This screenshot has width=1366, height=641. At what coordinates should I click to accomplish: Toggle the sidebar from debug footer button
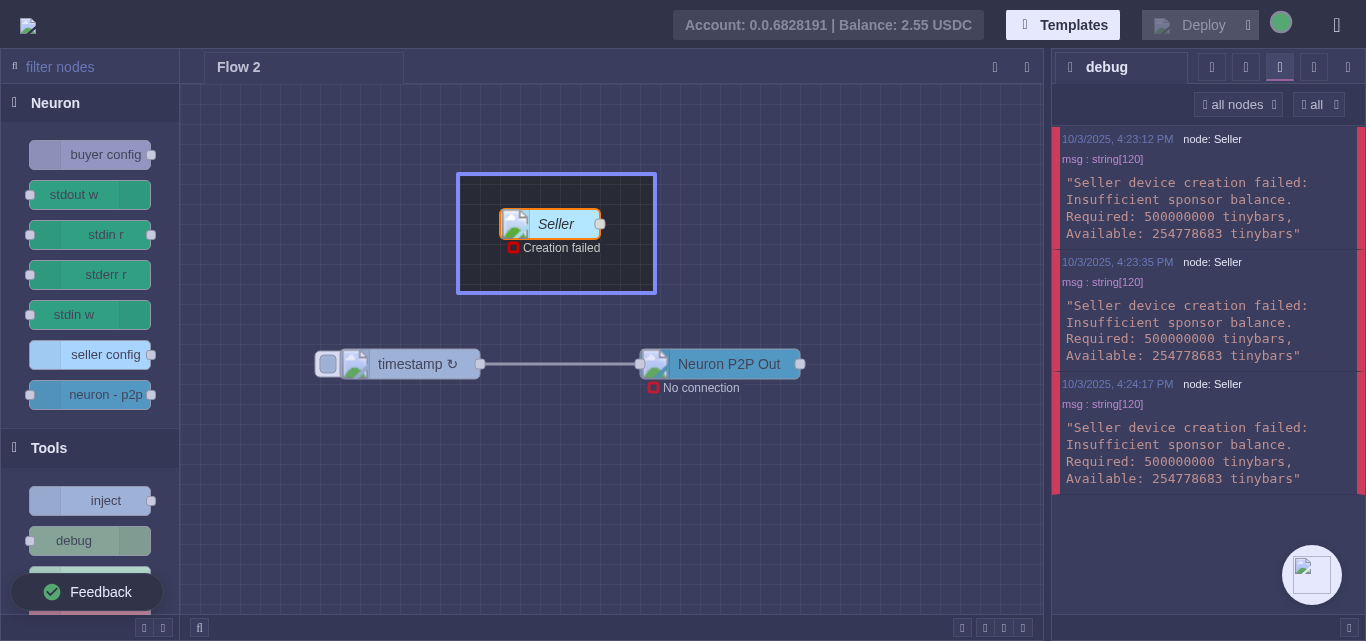click(x=1348, y=627)
